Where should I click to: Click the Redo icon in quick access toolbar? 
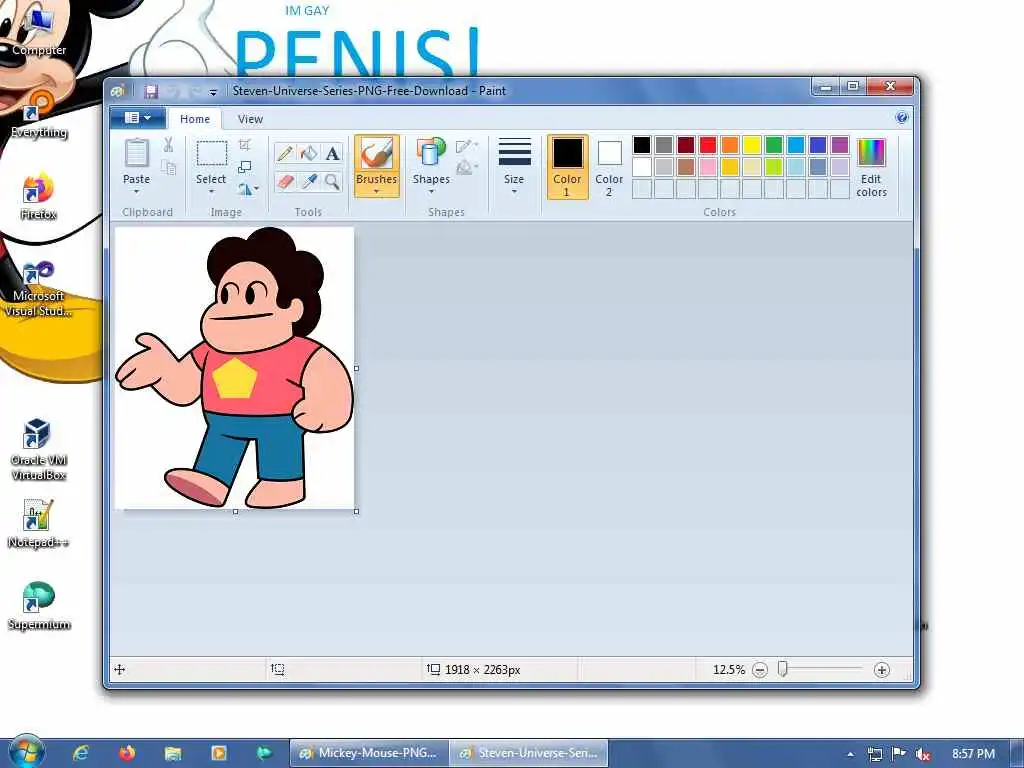point(195,91)
